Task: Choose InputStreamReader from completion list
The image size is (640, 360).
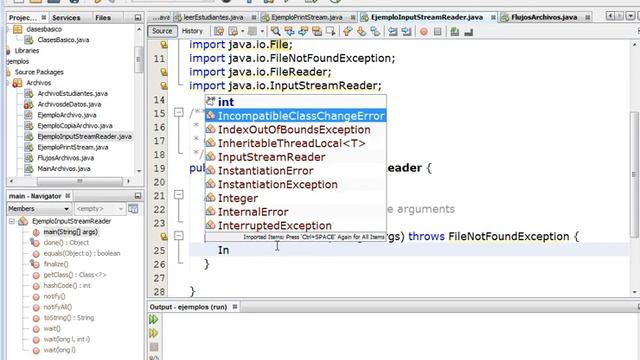Action: [x=296, y=157]
